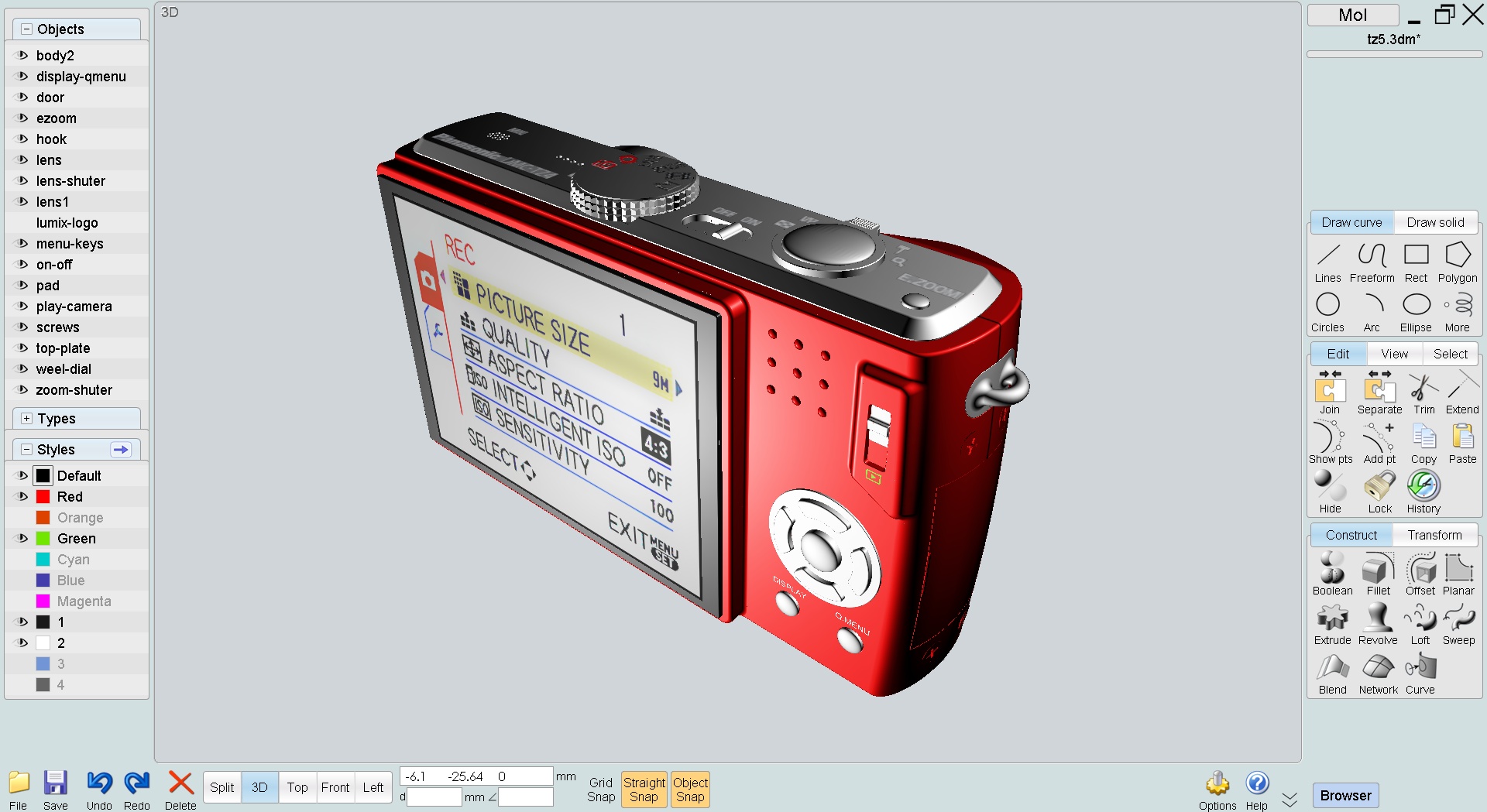This screenshot has height=812, width=1487.
Task: Click the Green style color swatch
Action: click(43, 538)
